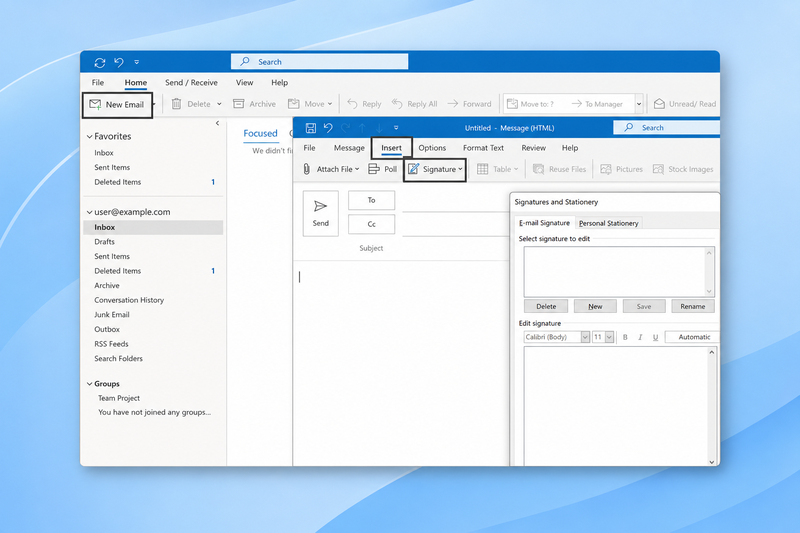The image size is (800, 533).
Task: Click the undo icon in the main Outlook title bar
Action: coord(119,62)
